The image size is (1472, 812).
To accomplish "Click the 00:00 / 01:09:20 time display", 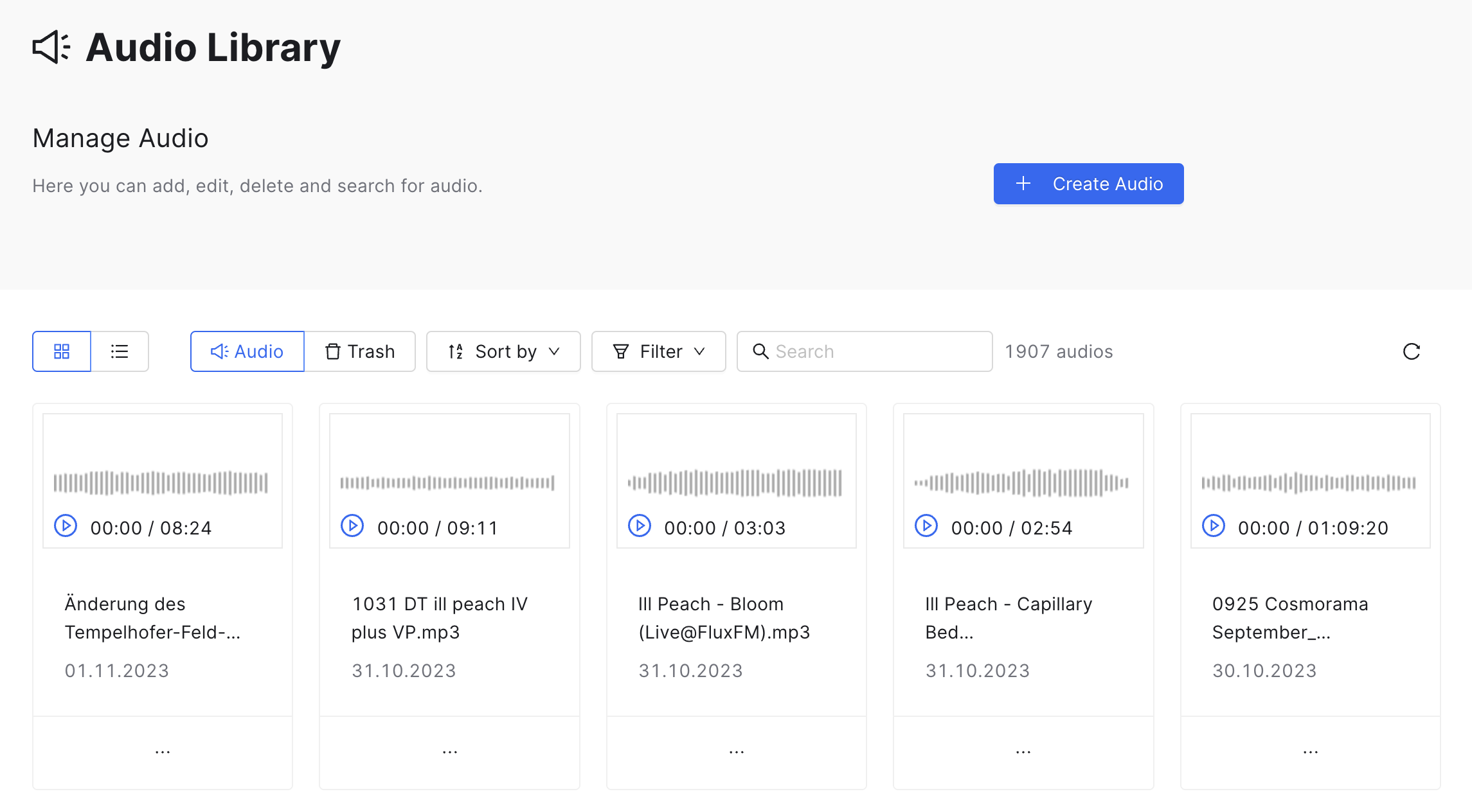I will click(x=1313, y=528).
